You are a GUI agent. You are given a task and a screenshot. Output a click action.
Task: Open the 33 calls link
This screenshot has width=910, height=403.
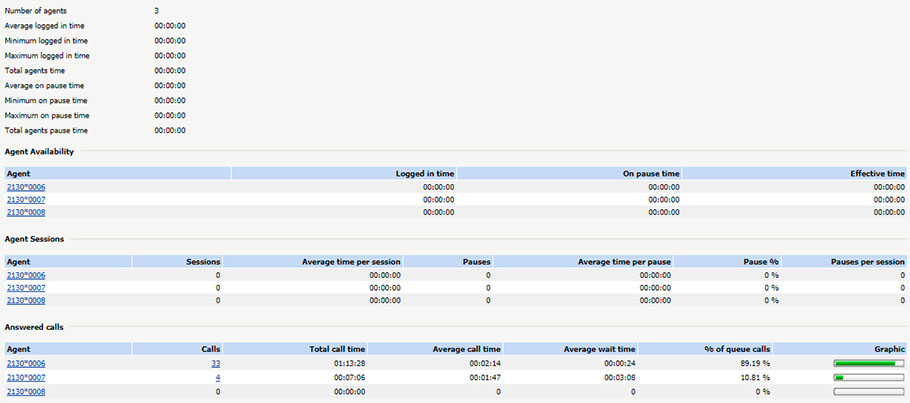215,363
